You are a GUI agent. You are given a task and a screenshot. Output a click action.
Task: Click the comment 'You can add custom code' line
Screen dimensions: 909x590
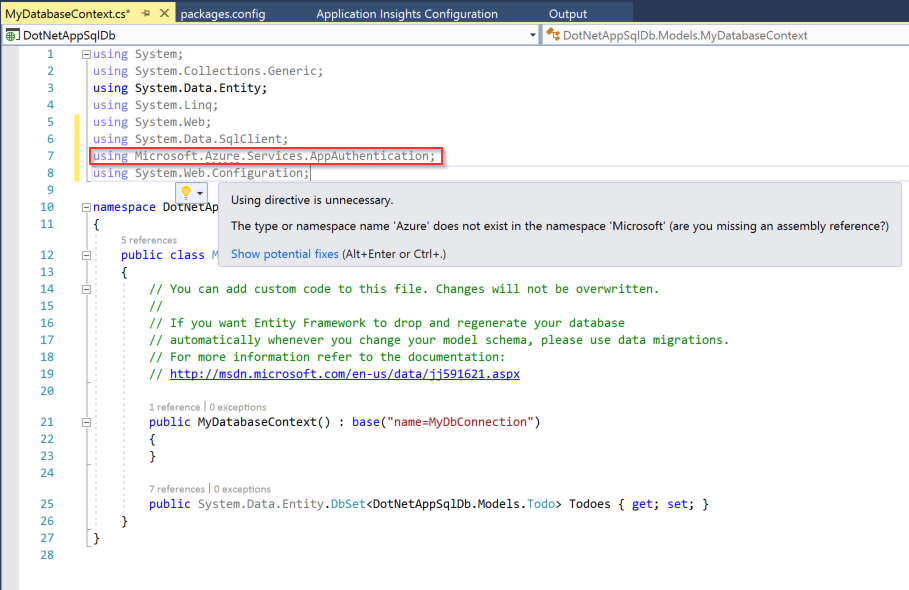(404, 289)
